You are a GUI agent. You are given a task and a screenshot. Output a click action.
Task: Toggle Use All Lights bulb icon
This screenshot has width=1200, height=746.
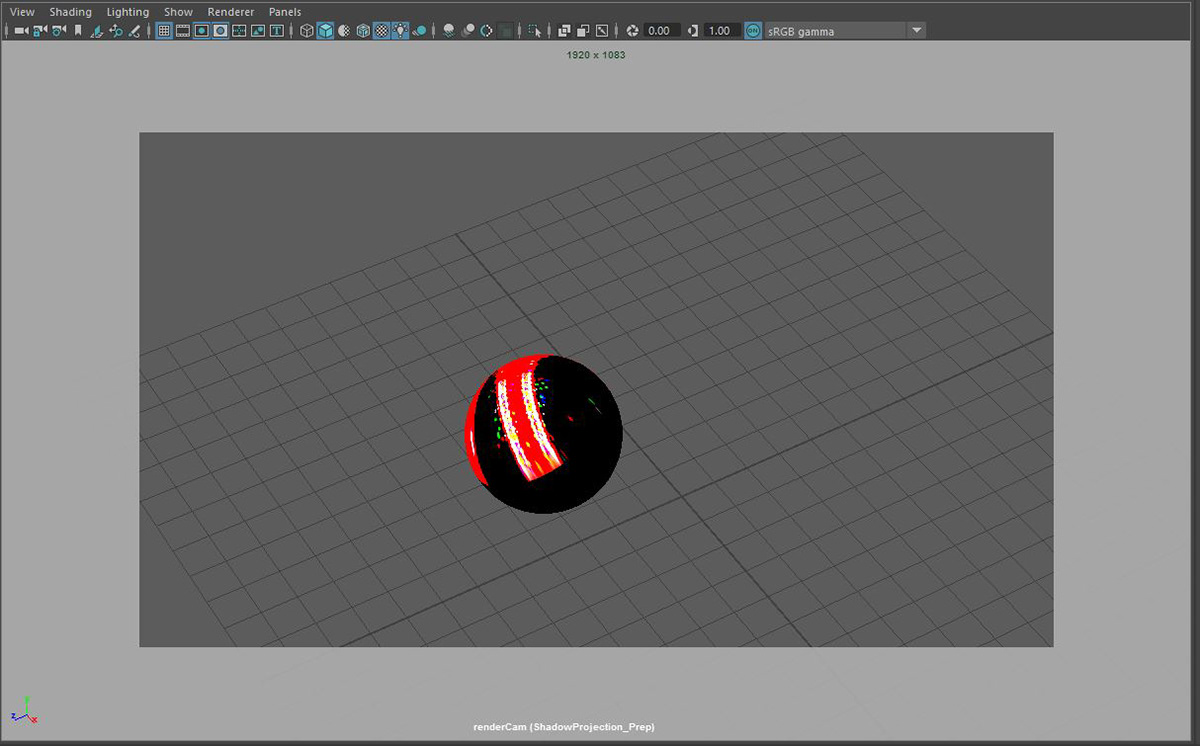tap(401, 31)
